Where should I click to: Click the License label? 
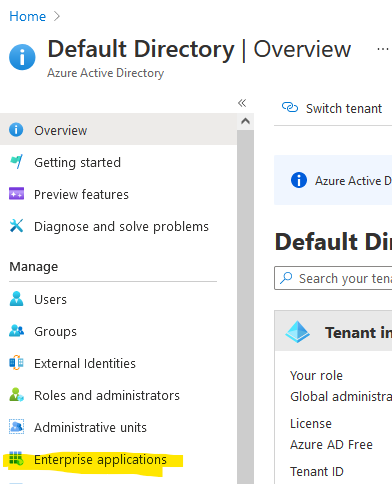tap(311, 424)
